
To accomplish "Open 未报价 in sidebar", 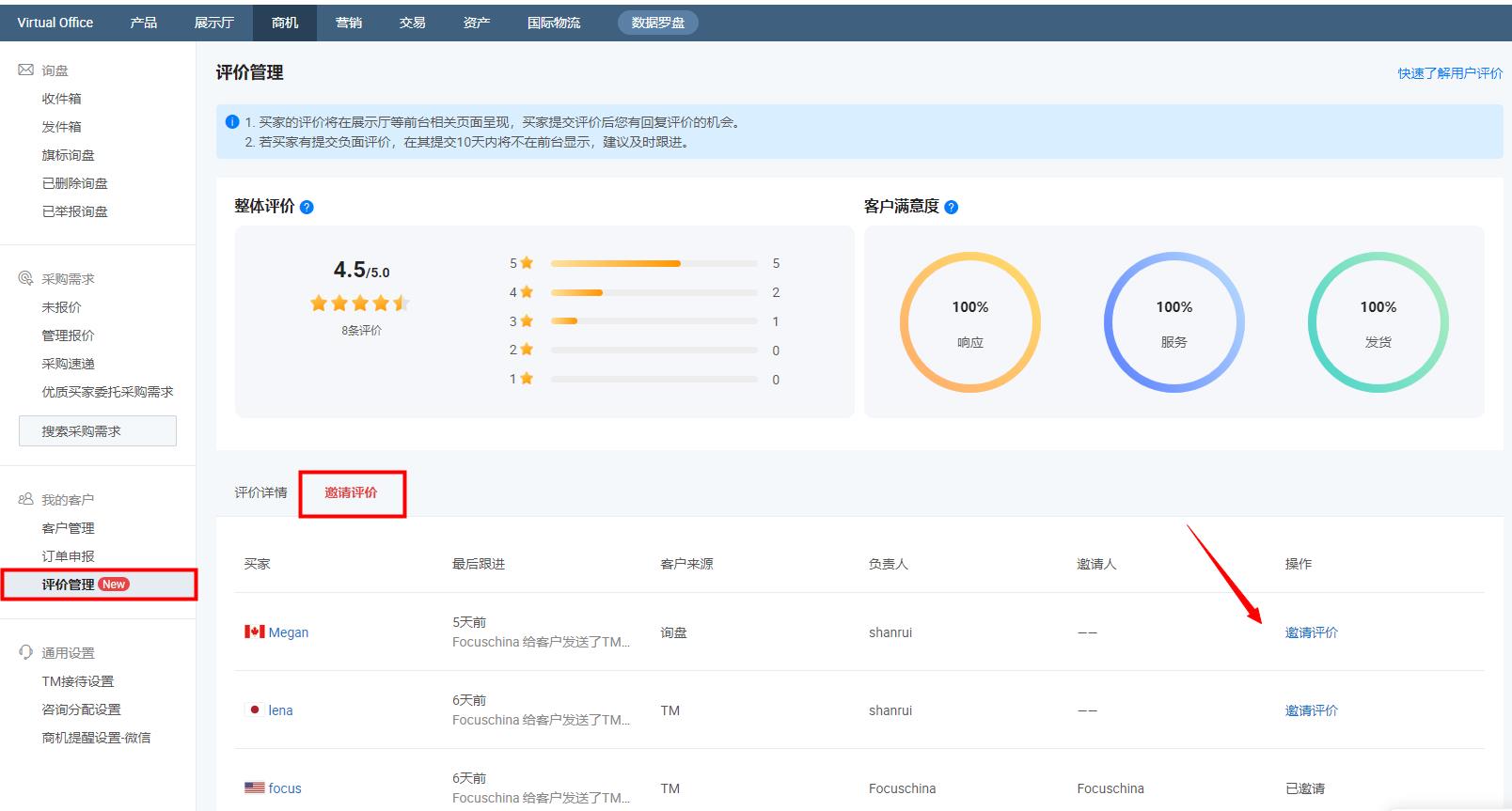I will coord(61,307).
